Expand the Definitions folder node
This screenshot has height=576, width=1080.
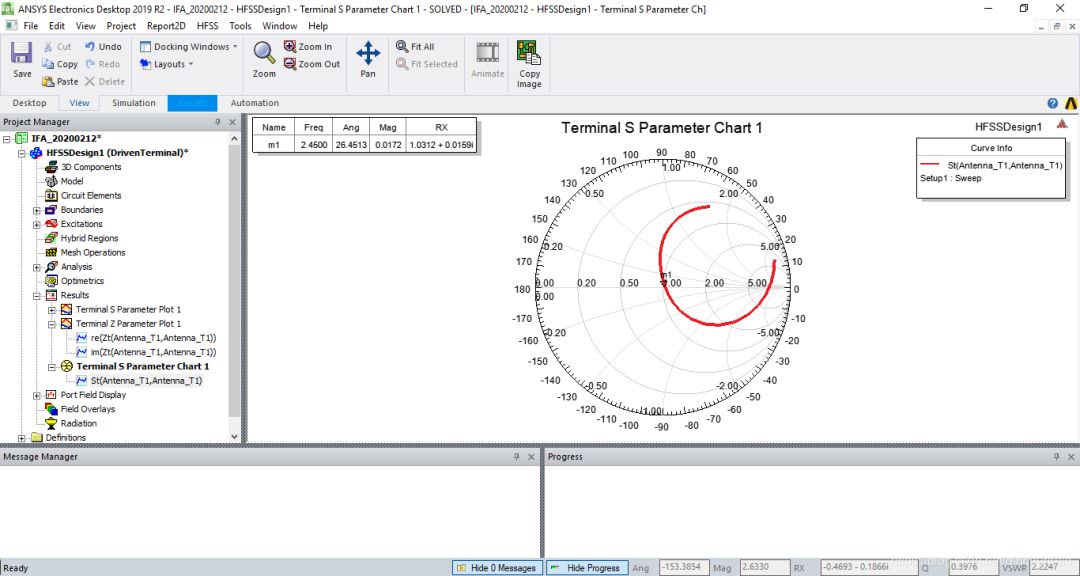[x=21, y=438]
